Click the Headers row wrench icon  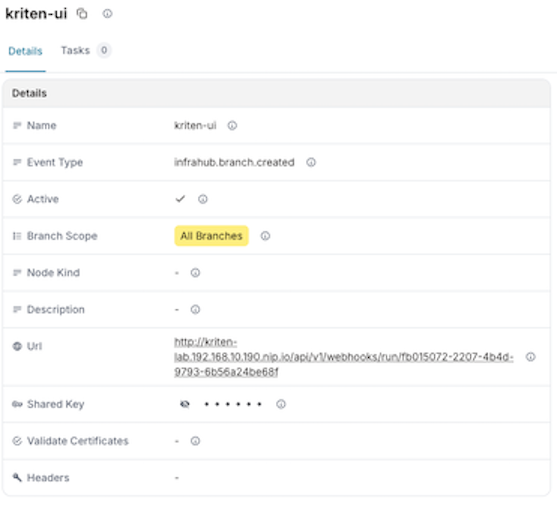point(17,477)
